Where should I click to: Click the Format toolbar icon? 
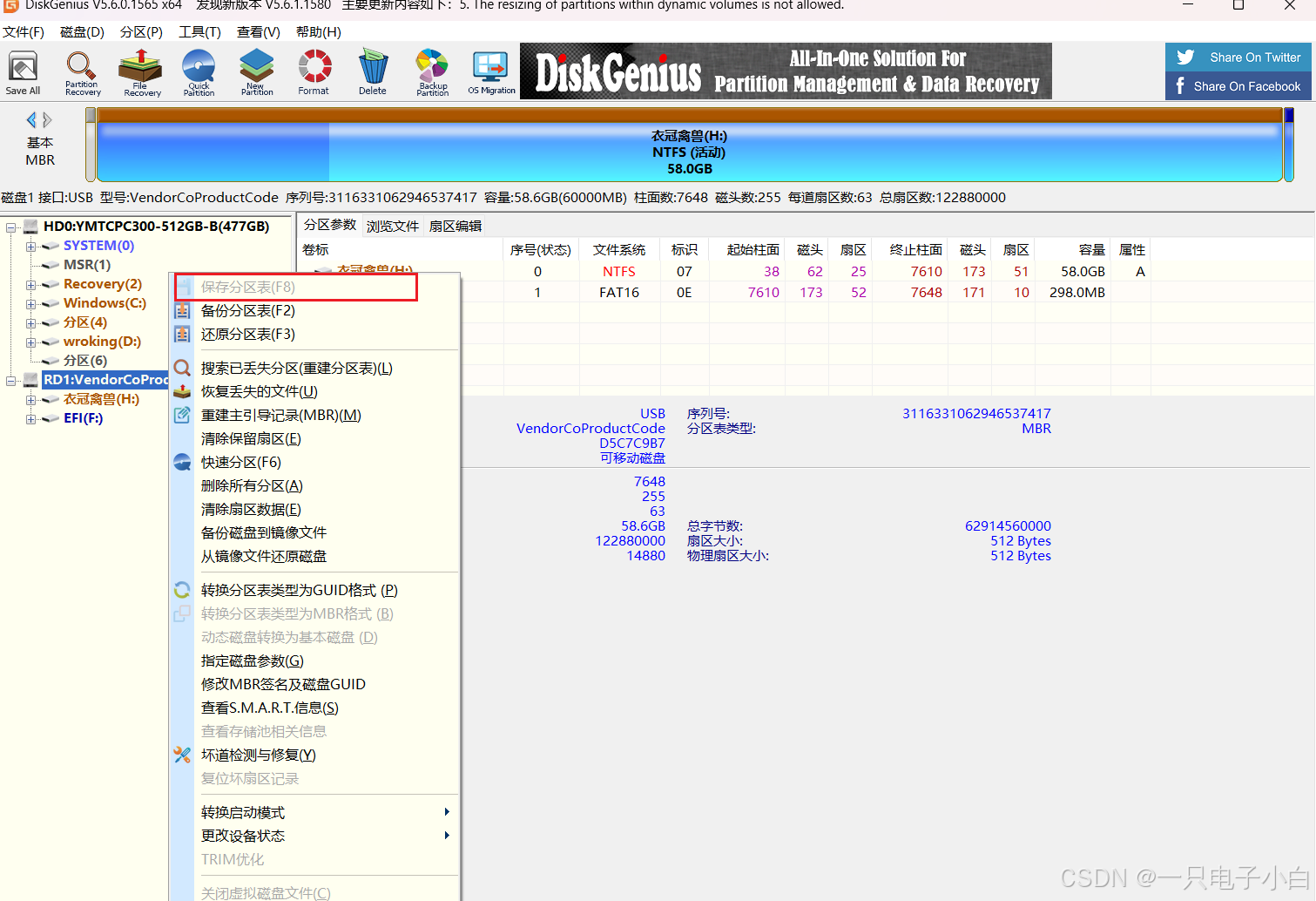click(314, 72)
